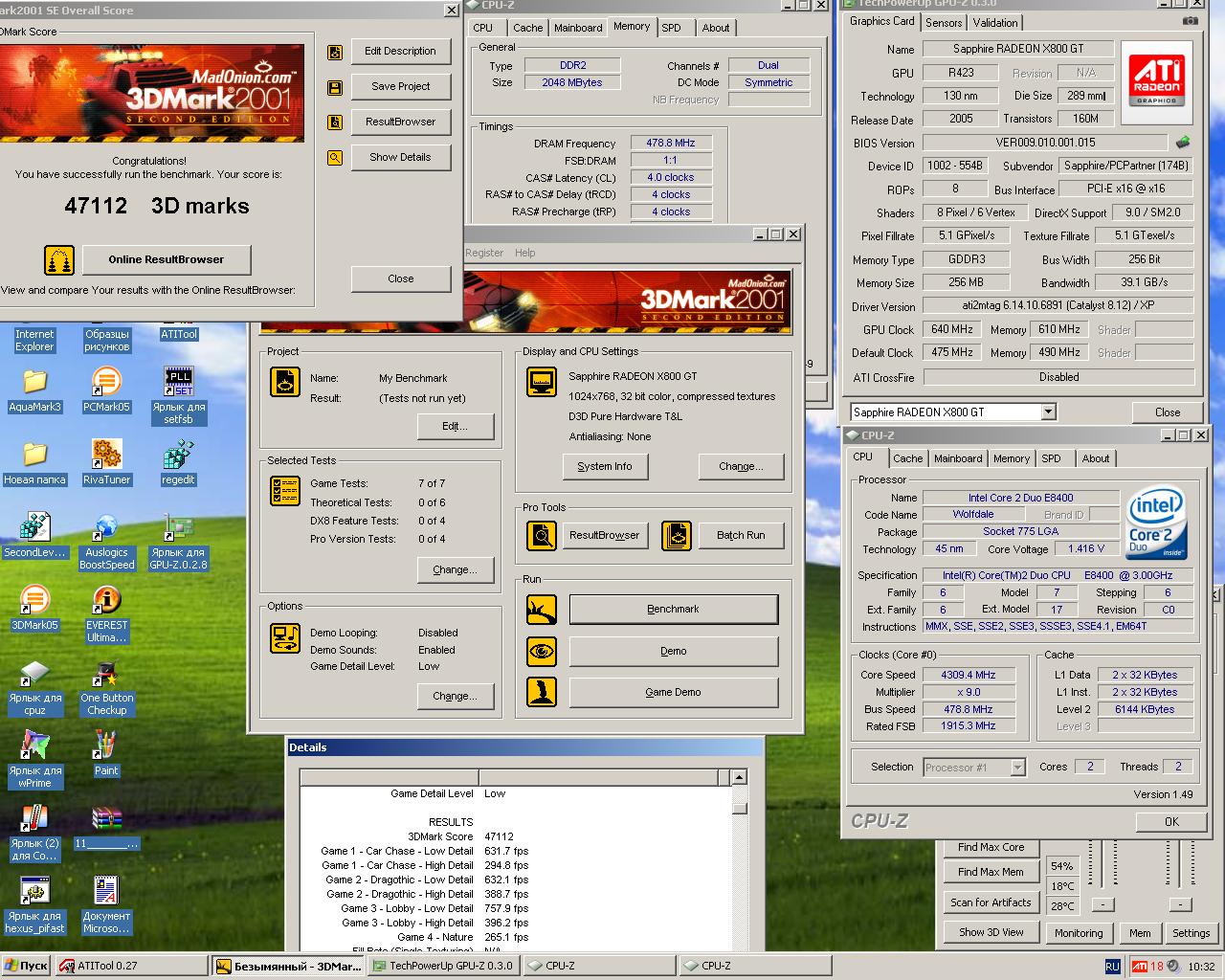Open the GPU-Z graphics card selection dropdown
The width and height of the screenshot is (1225, 980).
1048,412
